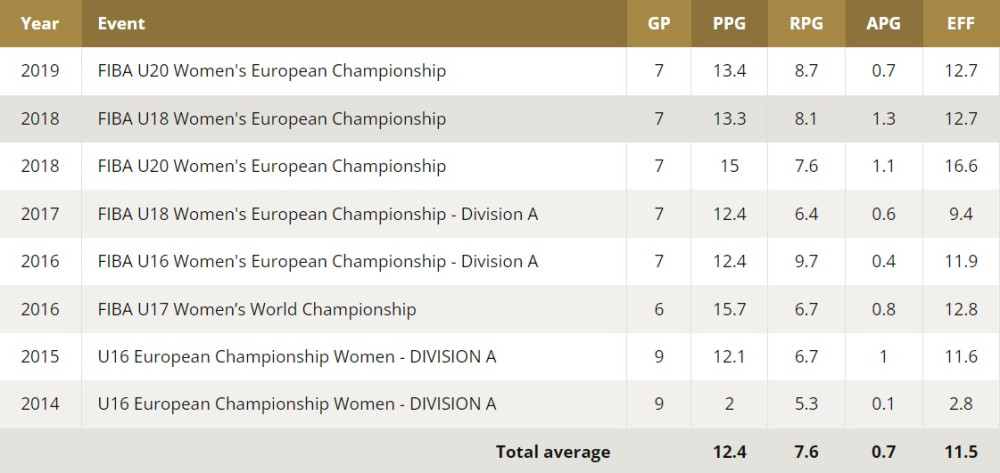This screenshot has height=473, width=1000.
Task: Click the Year column header
Action: [40, 23]
